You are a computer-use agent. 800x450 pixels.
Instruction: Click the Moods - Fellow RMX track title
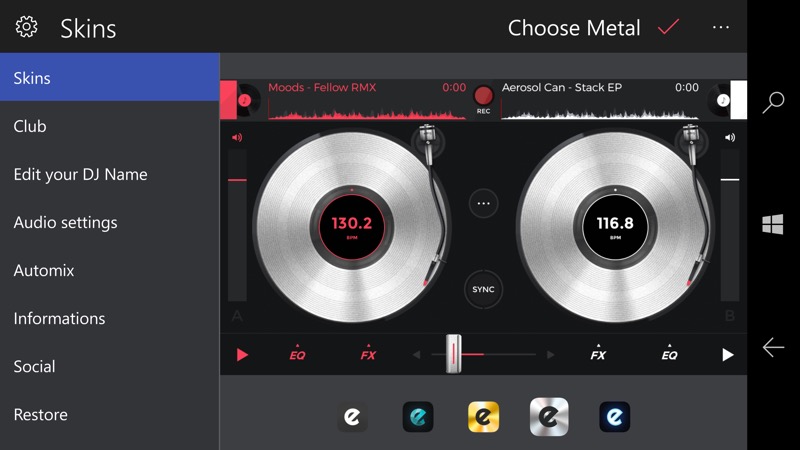(x=322, y=87)
